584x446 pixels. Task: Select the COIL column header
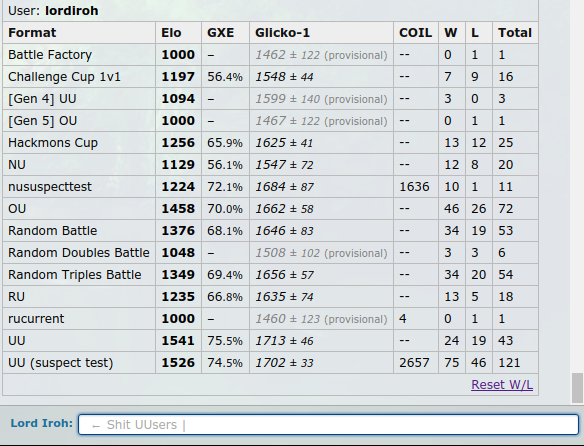[x=416, y=33]
